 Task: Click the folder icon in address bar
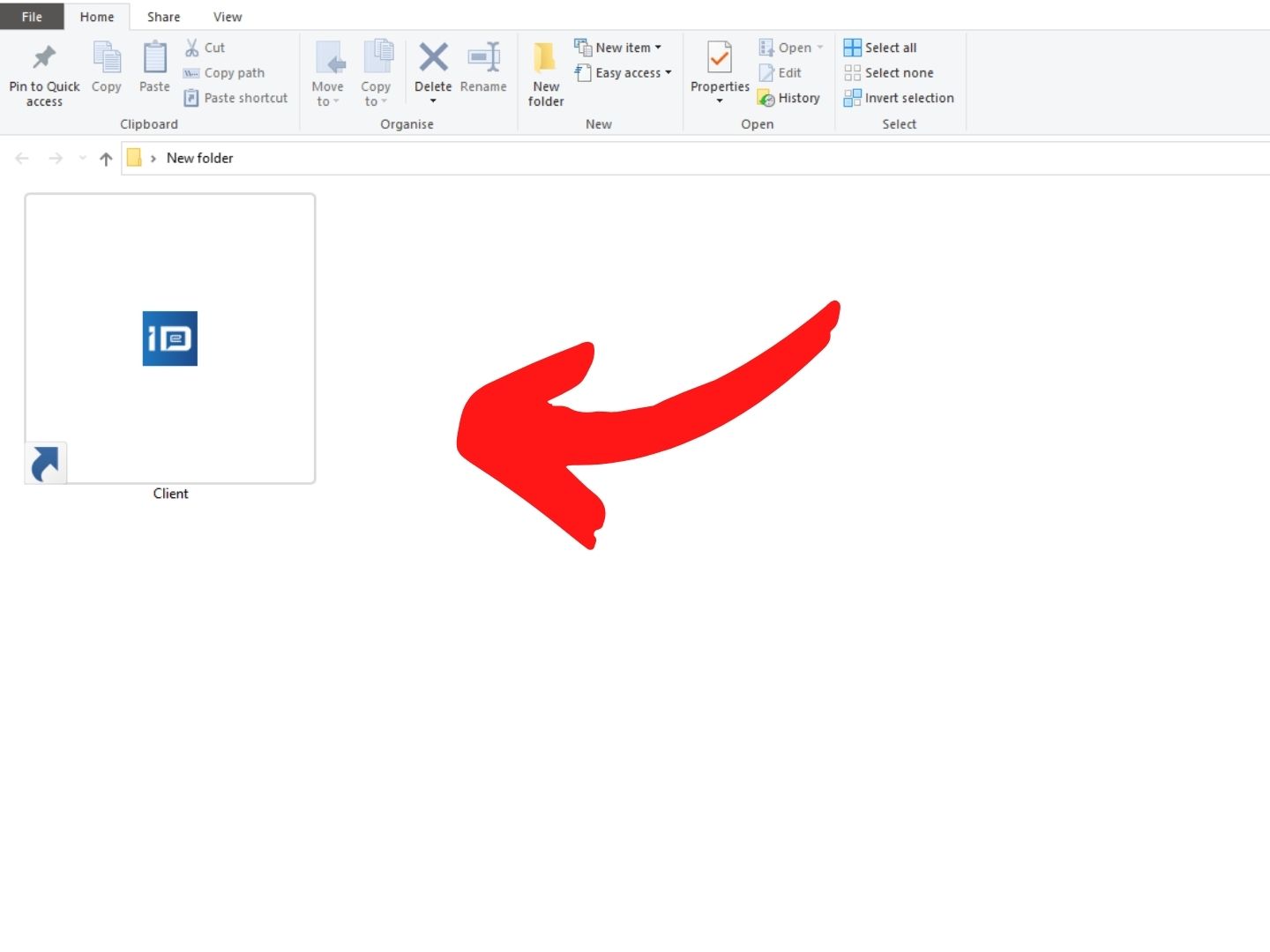tap(134, 158)
